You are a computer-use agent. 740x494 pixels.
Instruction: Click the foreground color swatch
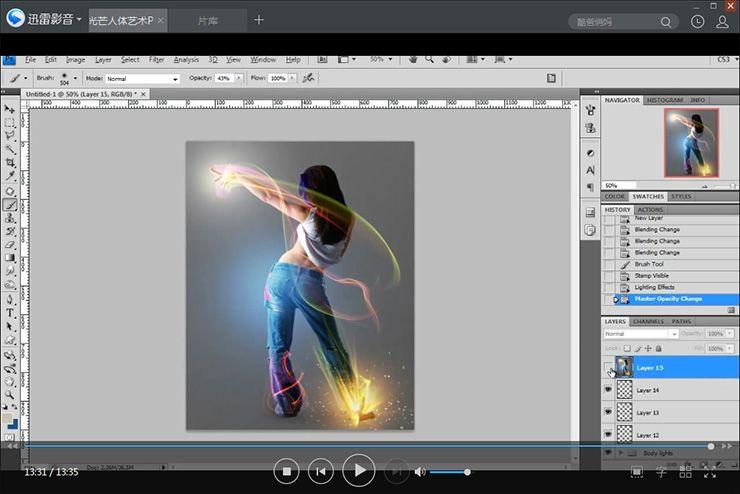tap(7, 418)
